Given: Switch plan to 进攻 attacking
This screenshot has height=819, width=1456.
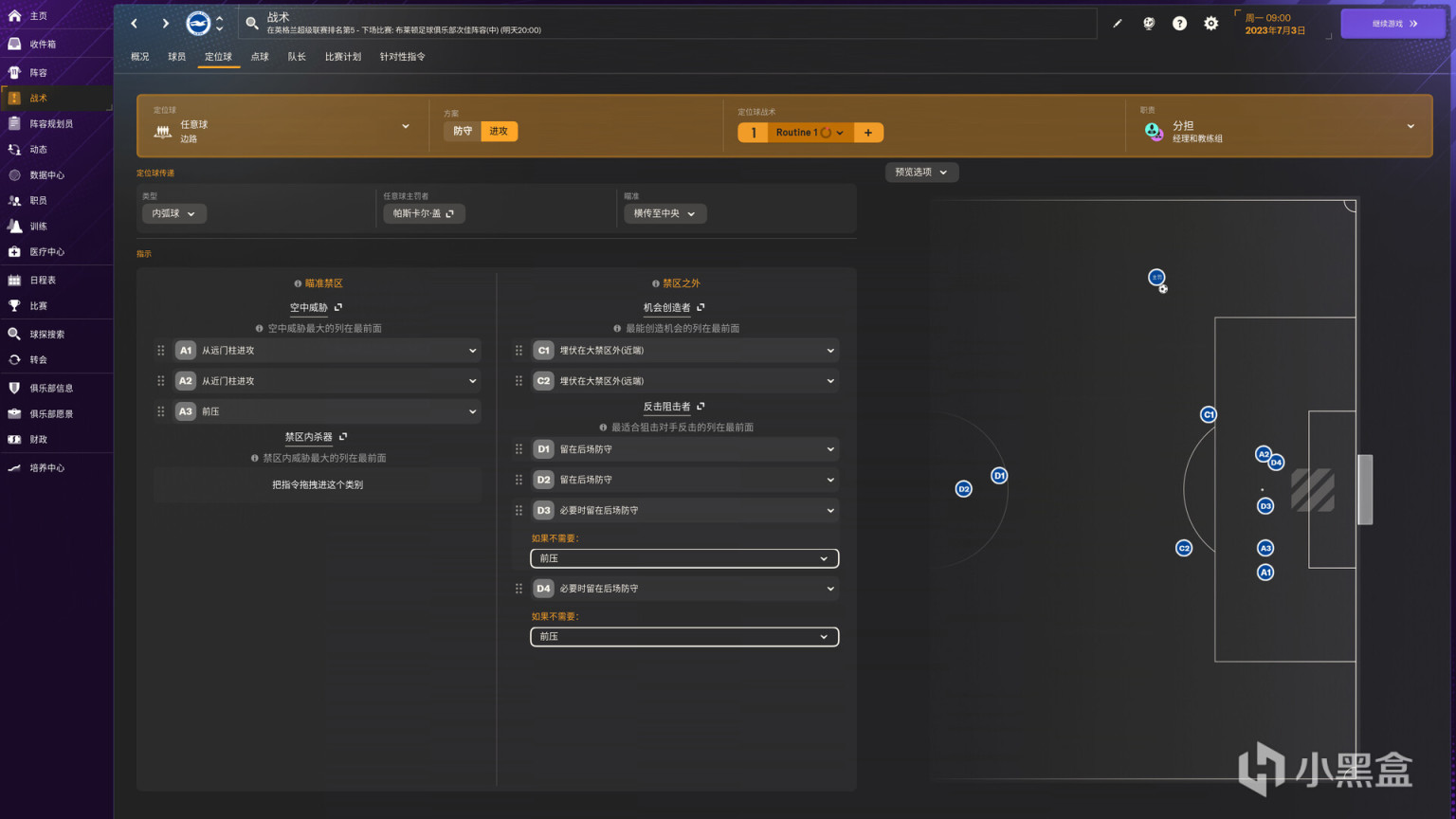Looking at the screenshot, I should [499, 132].
